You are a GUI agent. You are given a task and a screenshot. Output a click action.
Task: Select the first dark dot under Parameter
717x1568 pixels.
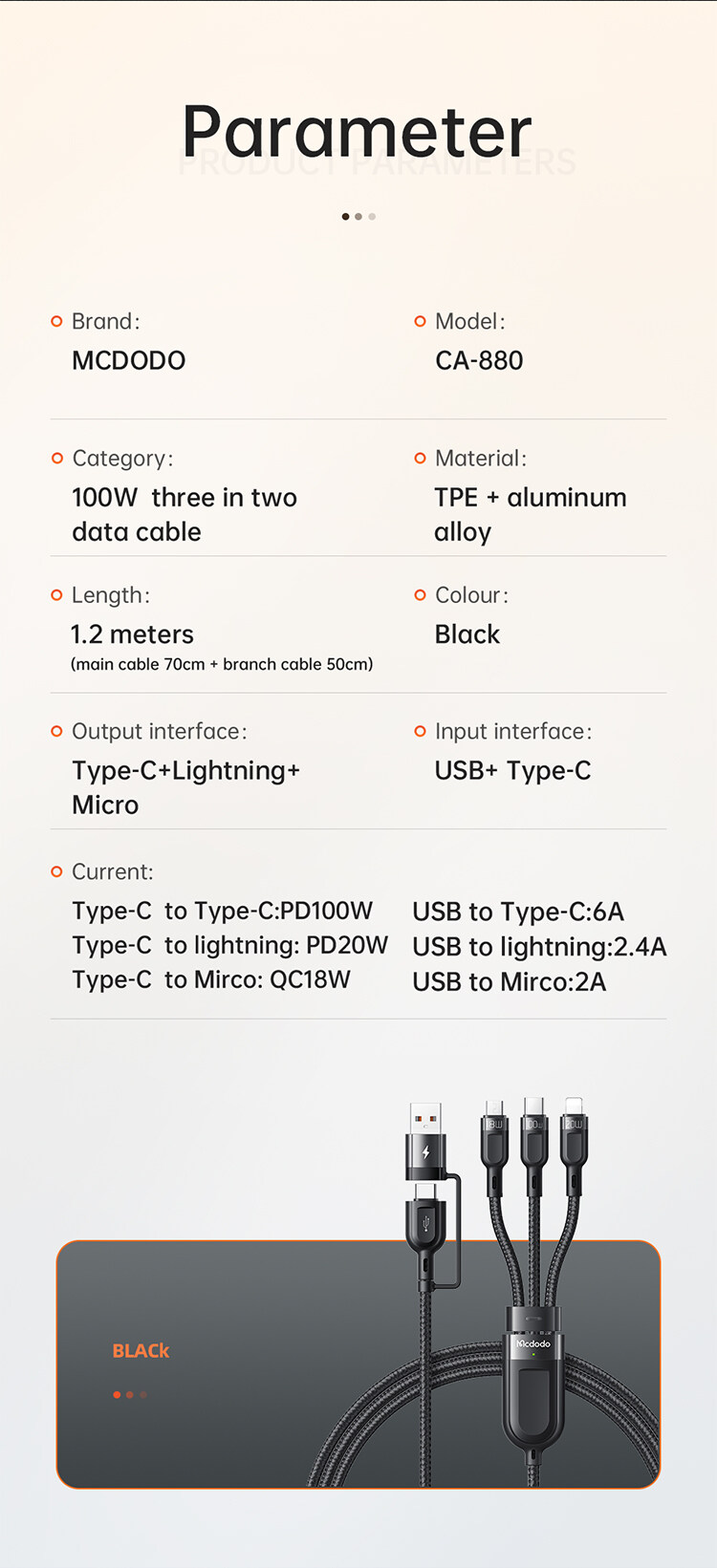[345, 217]
